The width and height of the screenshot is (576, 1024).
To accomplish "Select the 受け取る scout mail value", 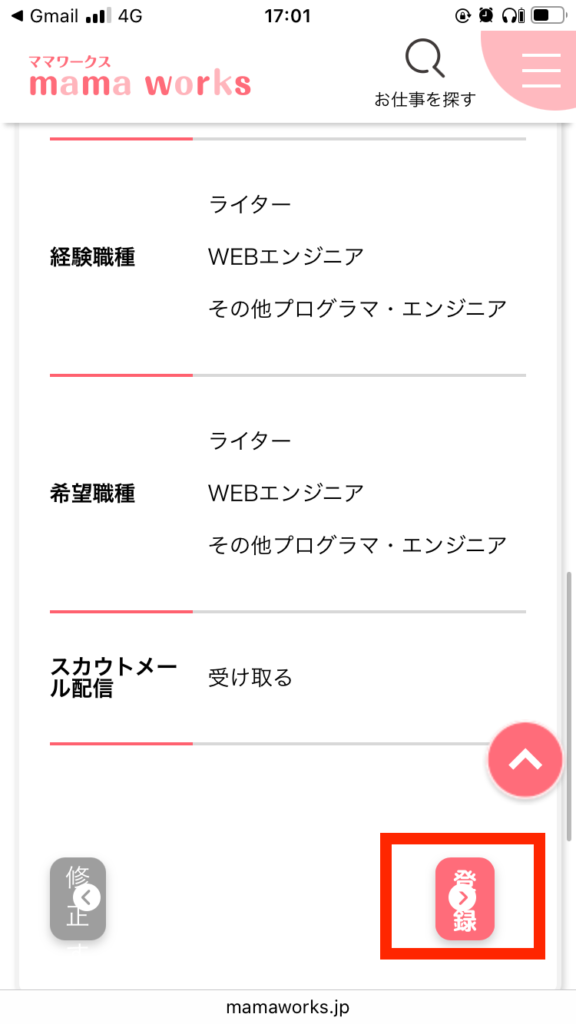I will [250, 678].
